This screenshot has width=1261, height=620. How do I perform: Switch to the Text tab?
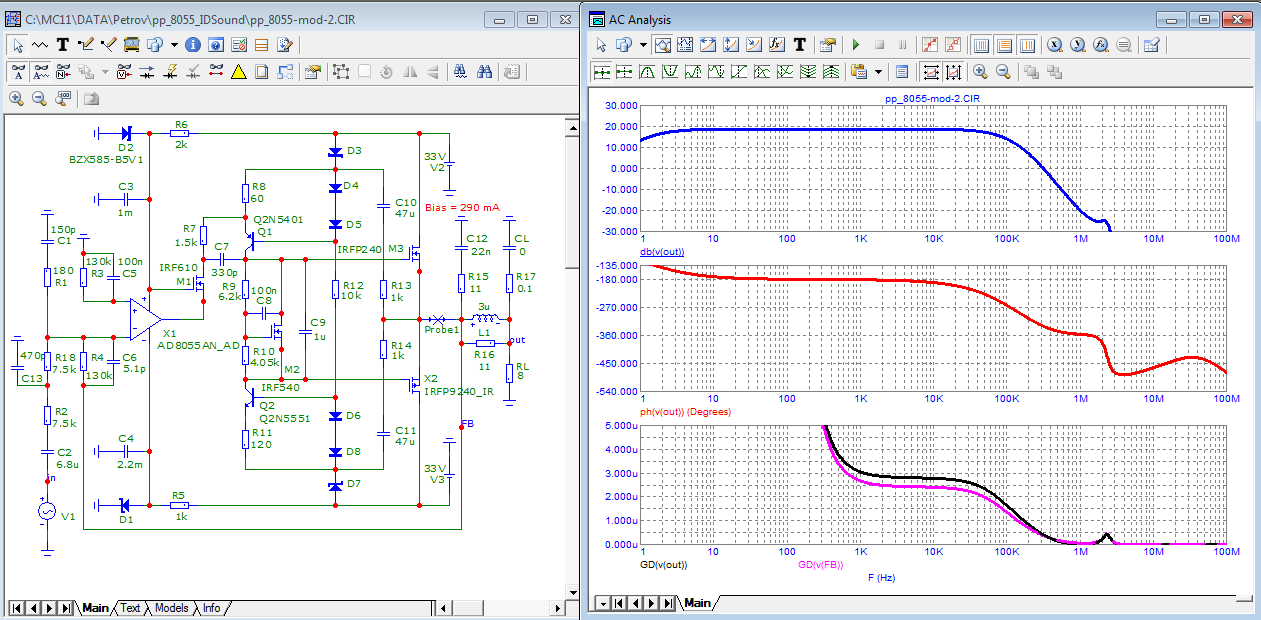(x=130, y=608)
